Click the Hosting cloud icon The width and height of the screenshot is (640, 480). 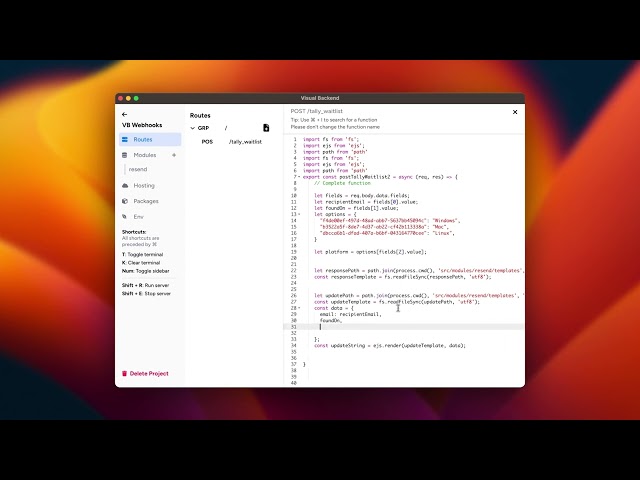(x=125, y=186)
